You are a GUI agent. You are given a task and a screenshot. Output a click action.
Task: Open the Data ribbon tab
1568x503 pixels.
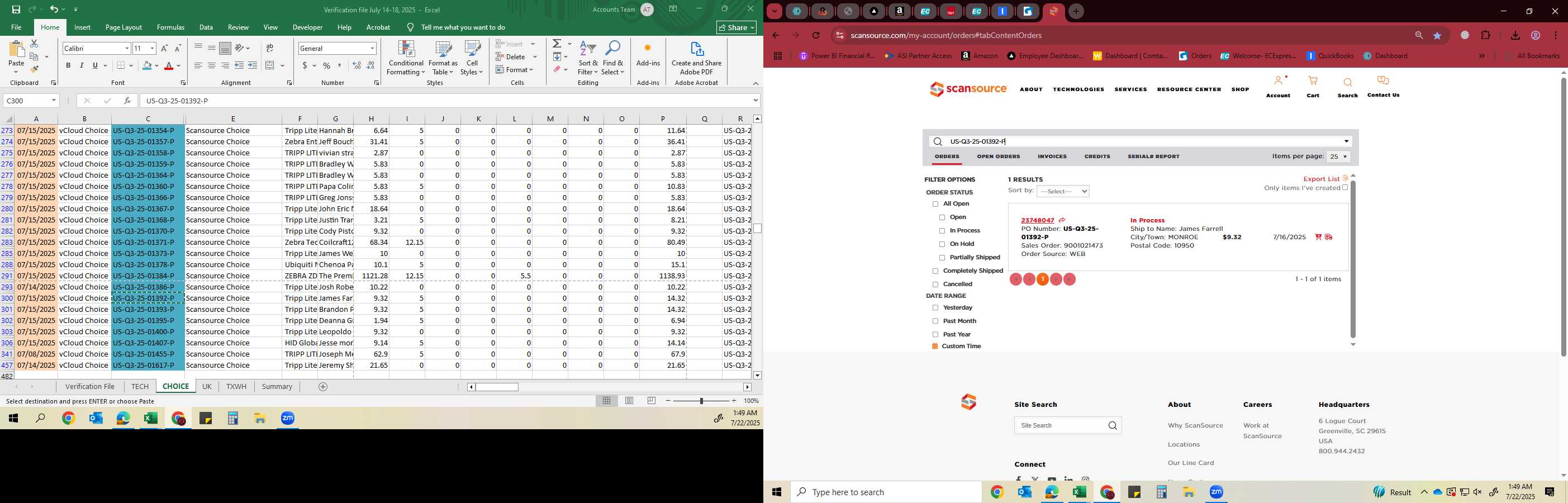(x=206, y=27)
